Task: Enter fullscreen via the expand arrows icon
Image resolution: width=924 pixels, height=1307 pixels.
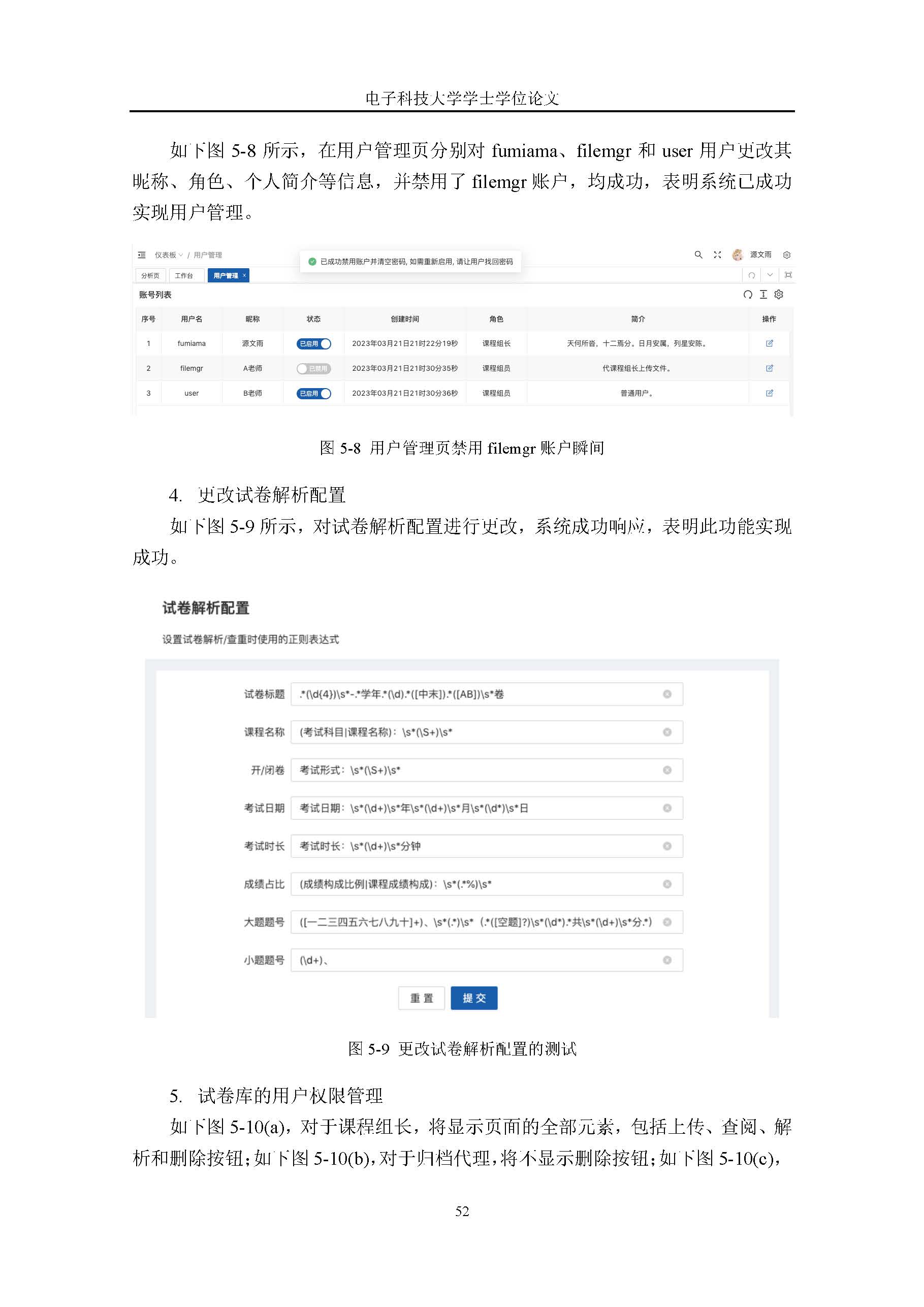Action: click(717, 255)
